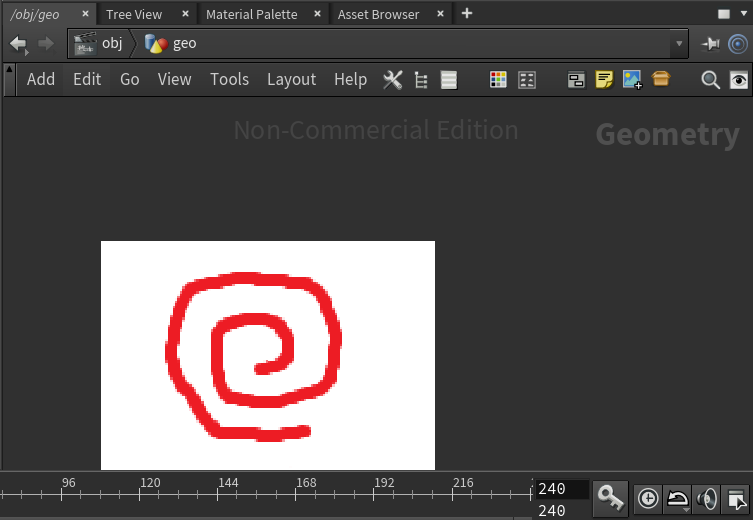This screenshot has height=520, width=753.
Task: Open the orange box gallery icon
Action: pyautogui.click(x=661, y=79)
